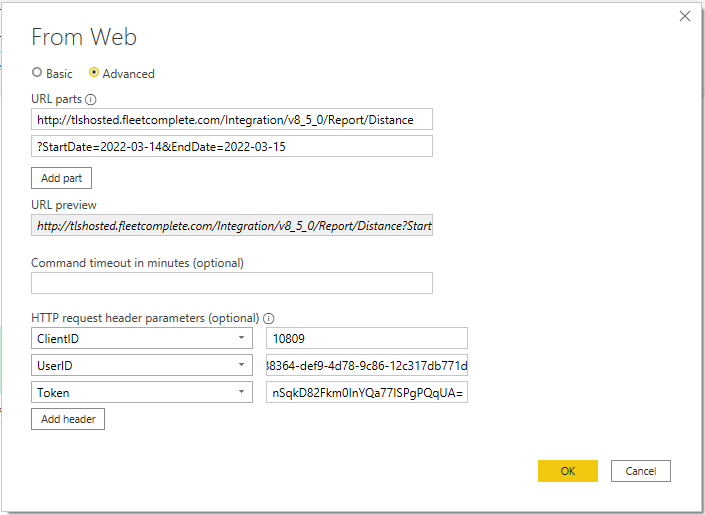This screenshot has width=705, height=515.
Task: Click the URL parts info icon
Action: [90, 99]
